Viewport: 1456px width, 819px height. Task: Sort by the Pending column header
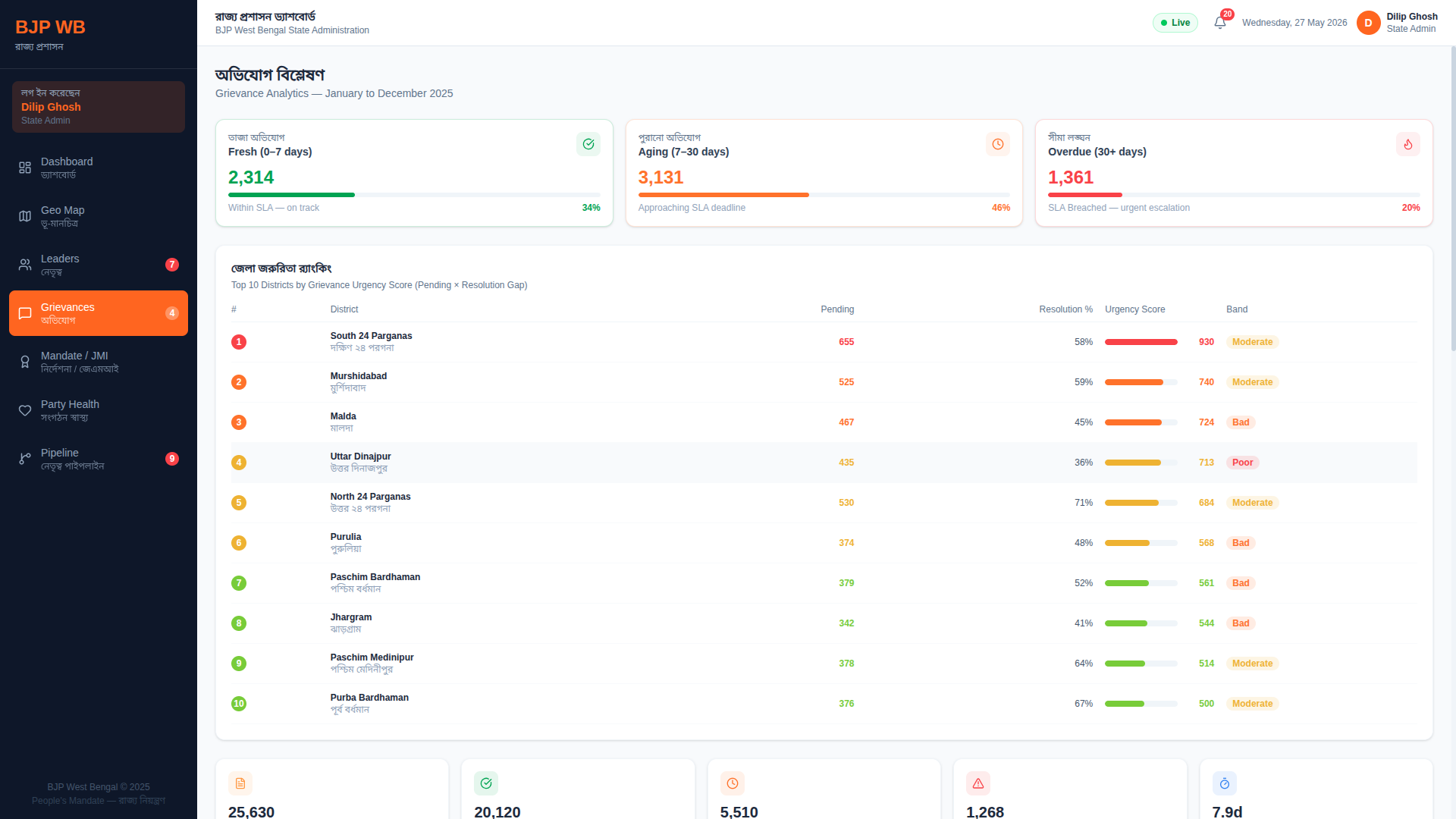click(x=837, y=309)
